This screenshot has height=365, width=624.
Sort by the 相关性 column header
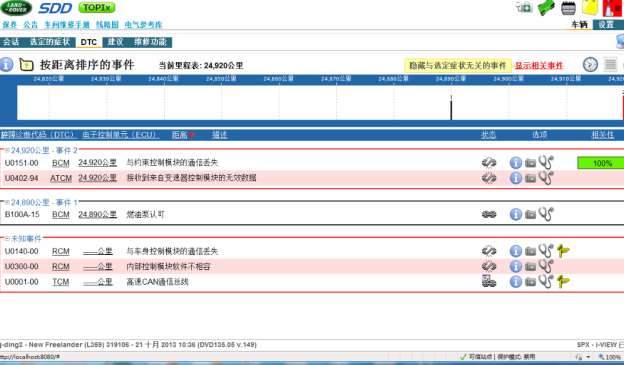pos(603,135)
